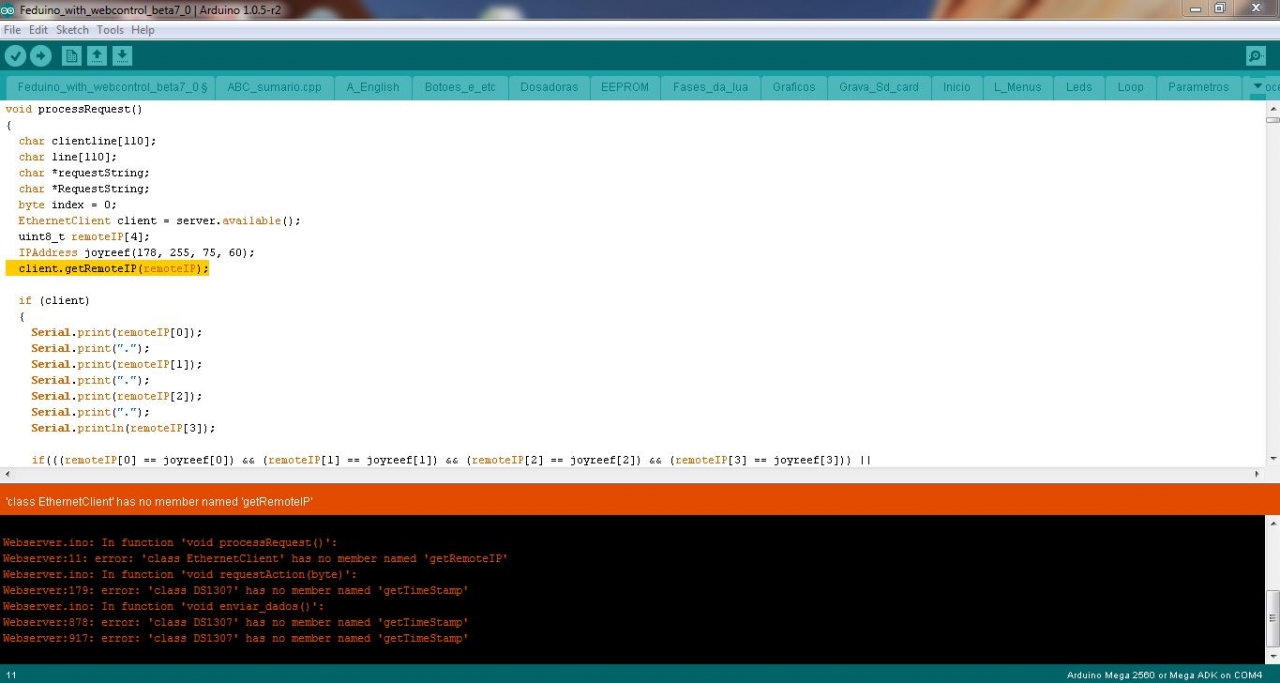
Task: Click the Verify sketch checkmark icon
Action: click(15, 56)
